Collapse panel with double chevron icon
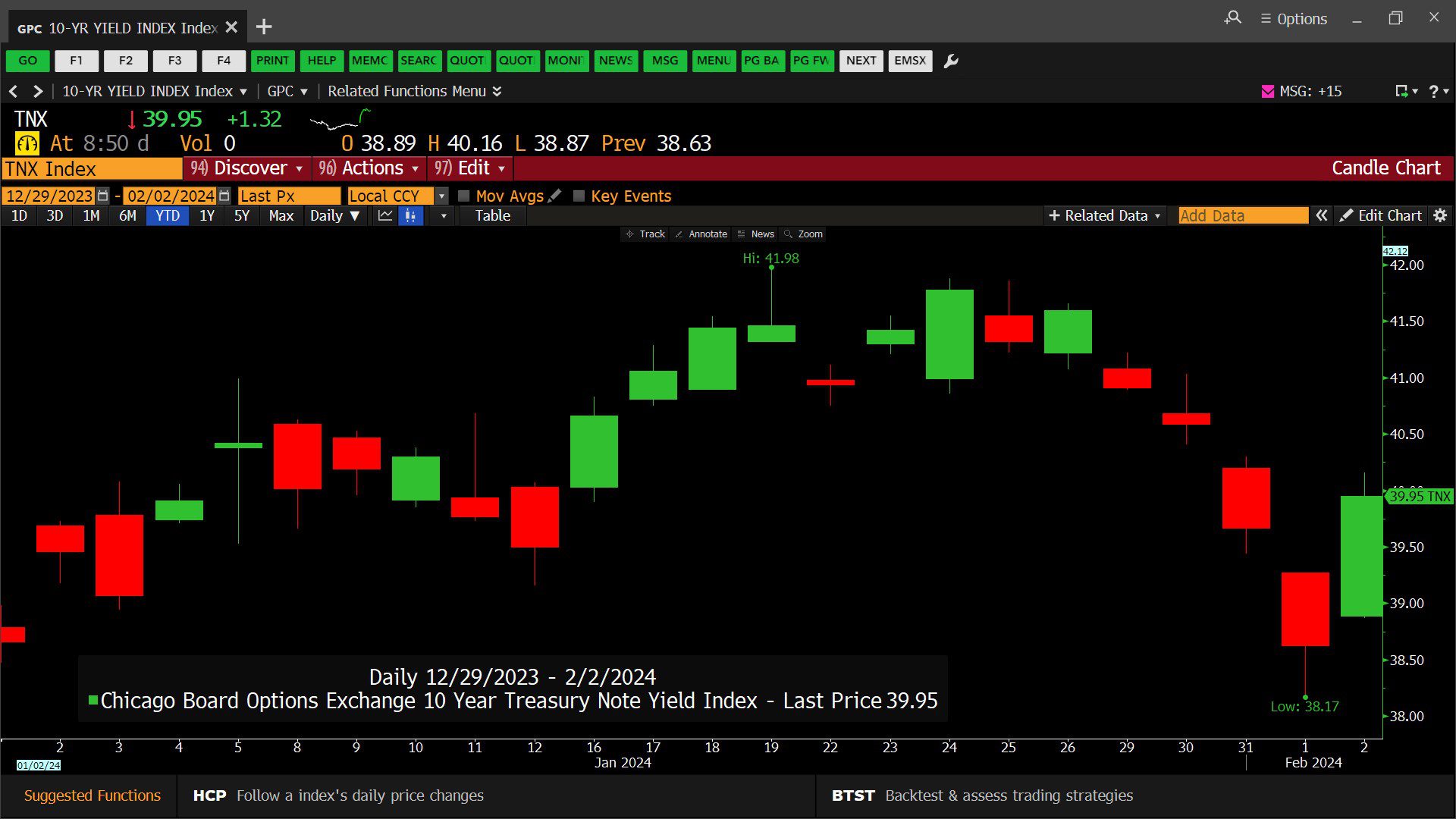The image size is (1456, 819). coord(1322,215)
